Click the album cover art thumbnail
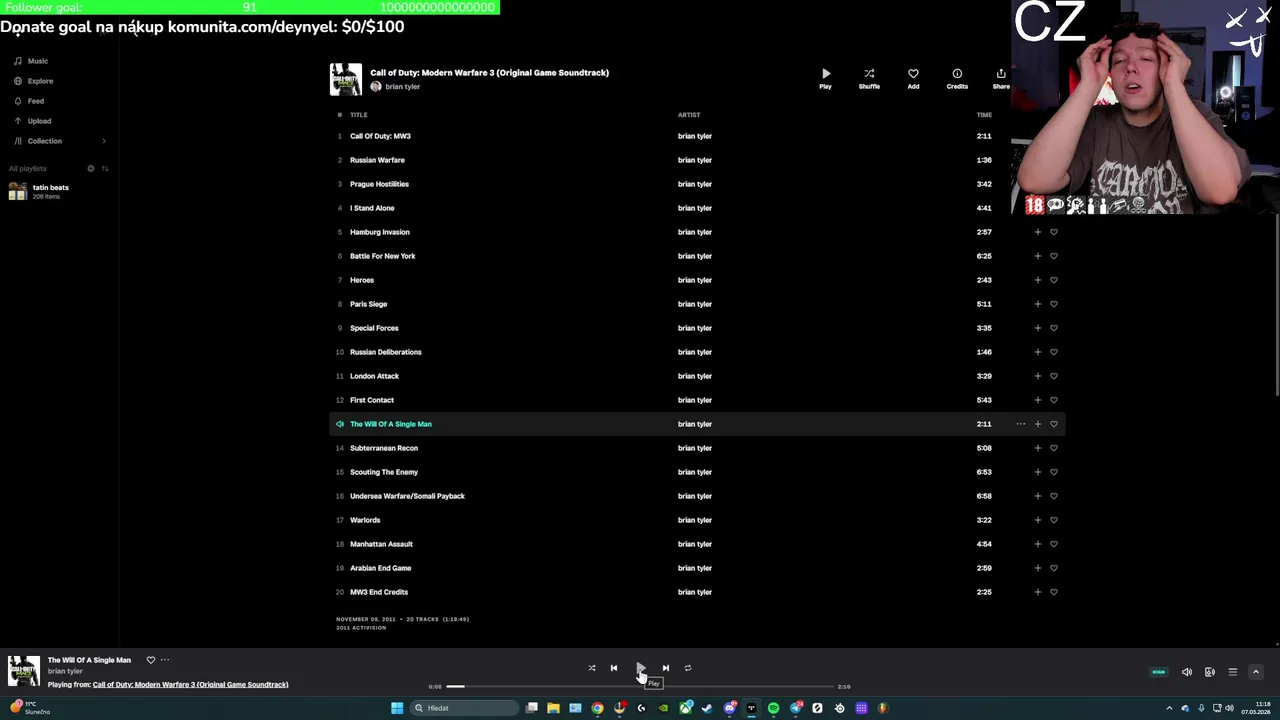Viewport: 1280px width, 720px height. click(346, 79)
